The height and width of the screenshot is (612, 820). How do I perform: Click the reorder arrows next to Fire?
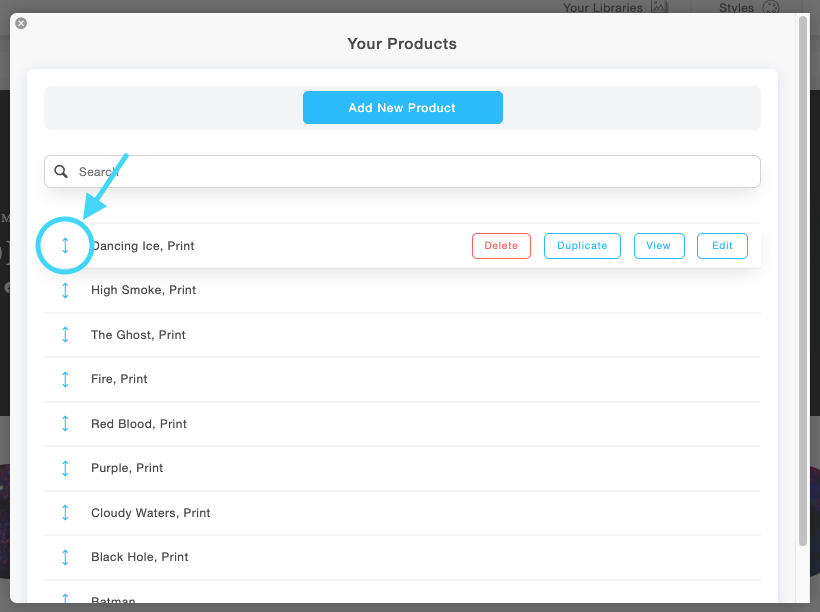(x=65, y=379)
